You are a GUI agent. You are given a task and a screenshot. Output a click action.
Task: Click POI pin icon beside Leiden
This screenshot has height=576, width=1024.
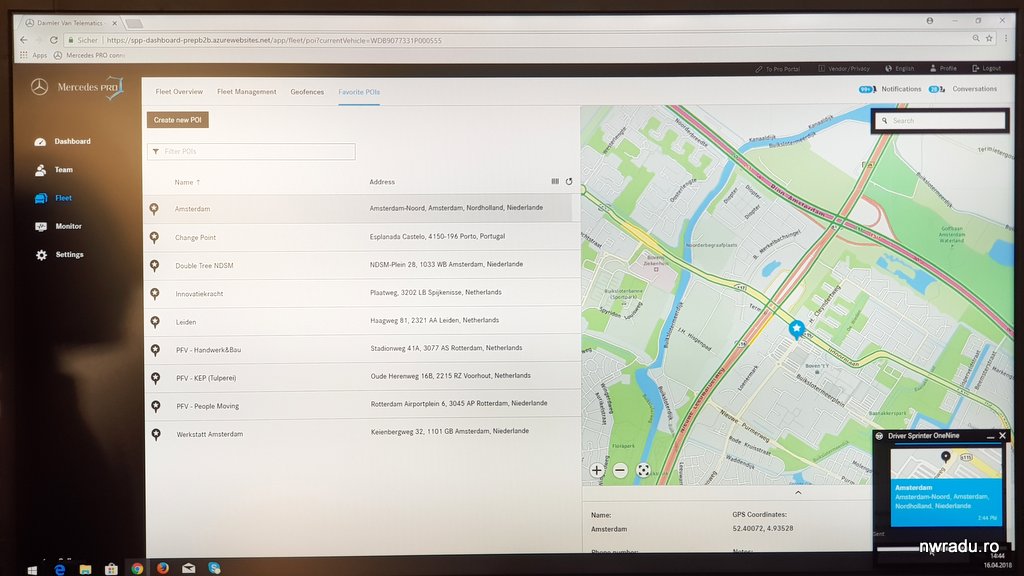155,322
